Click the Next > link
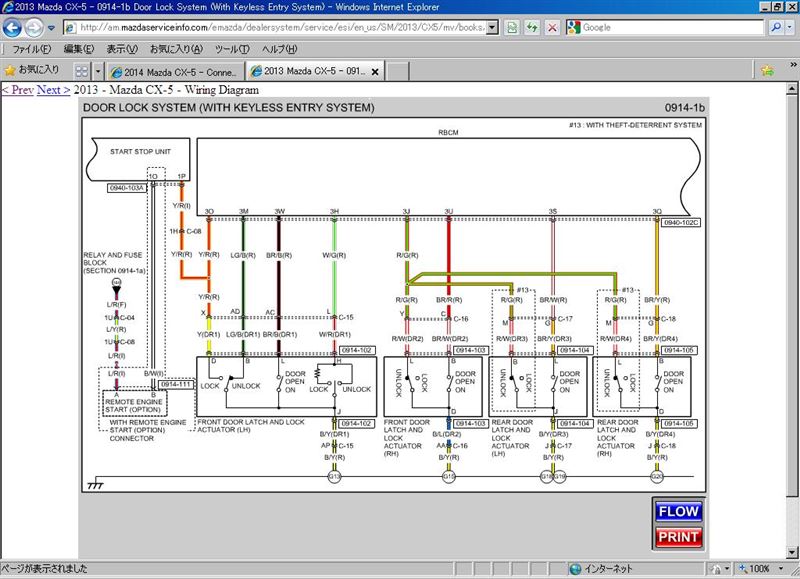 [54, 90]
